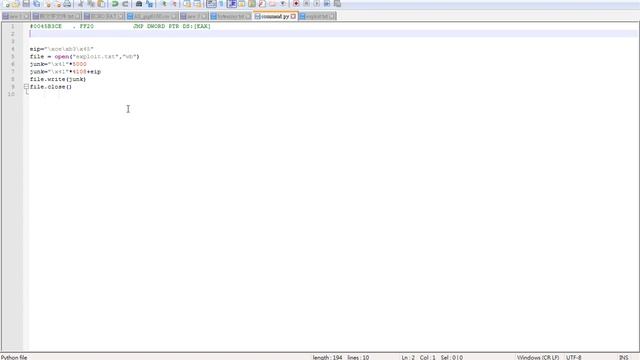Start recording a macro

click(296, 4)
